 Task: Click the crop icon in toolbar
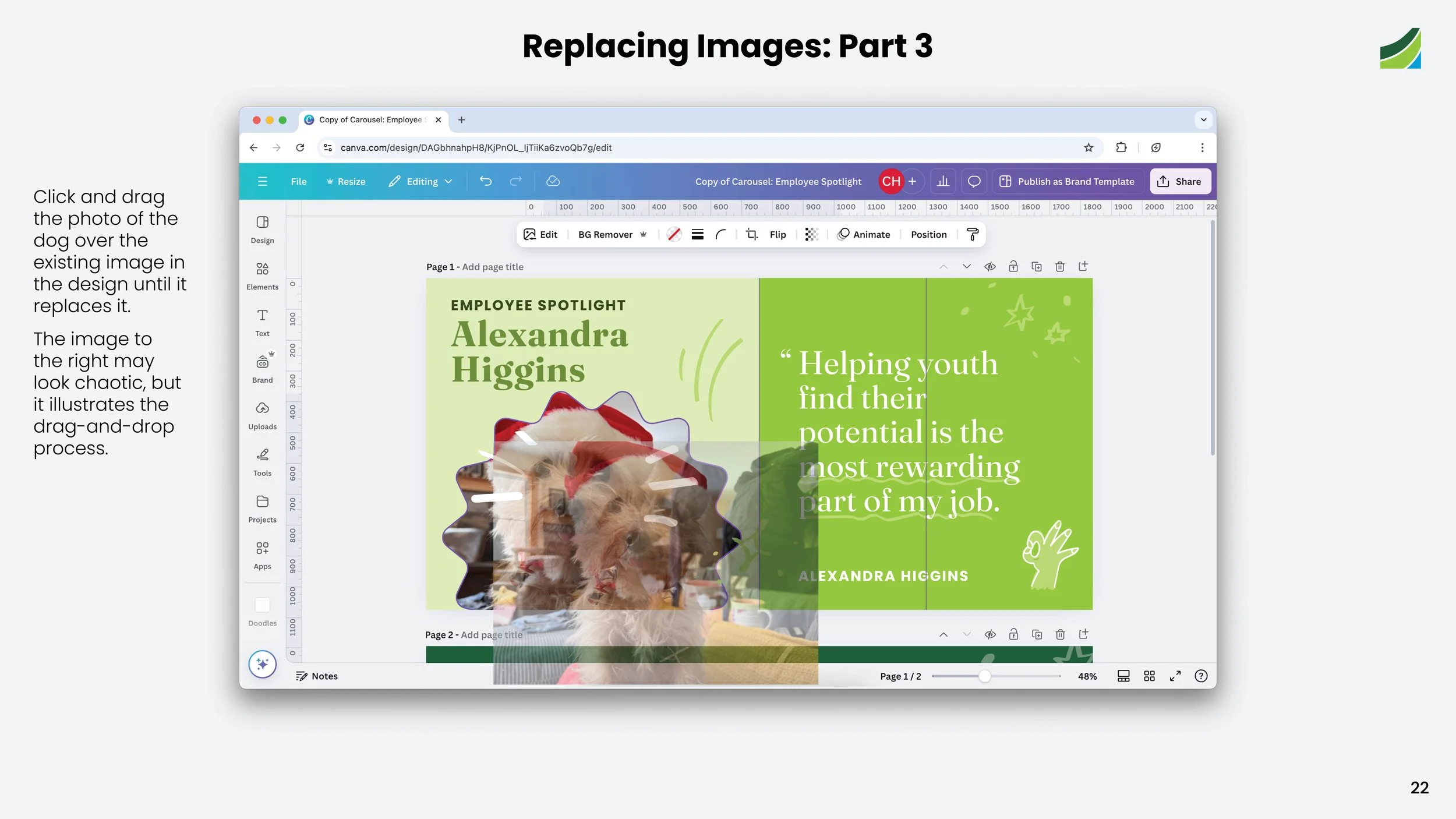751,234
